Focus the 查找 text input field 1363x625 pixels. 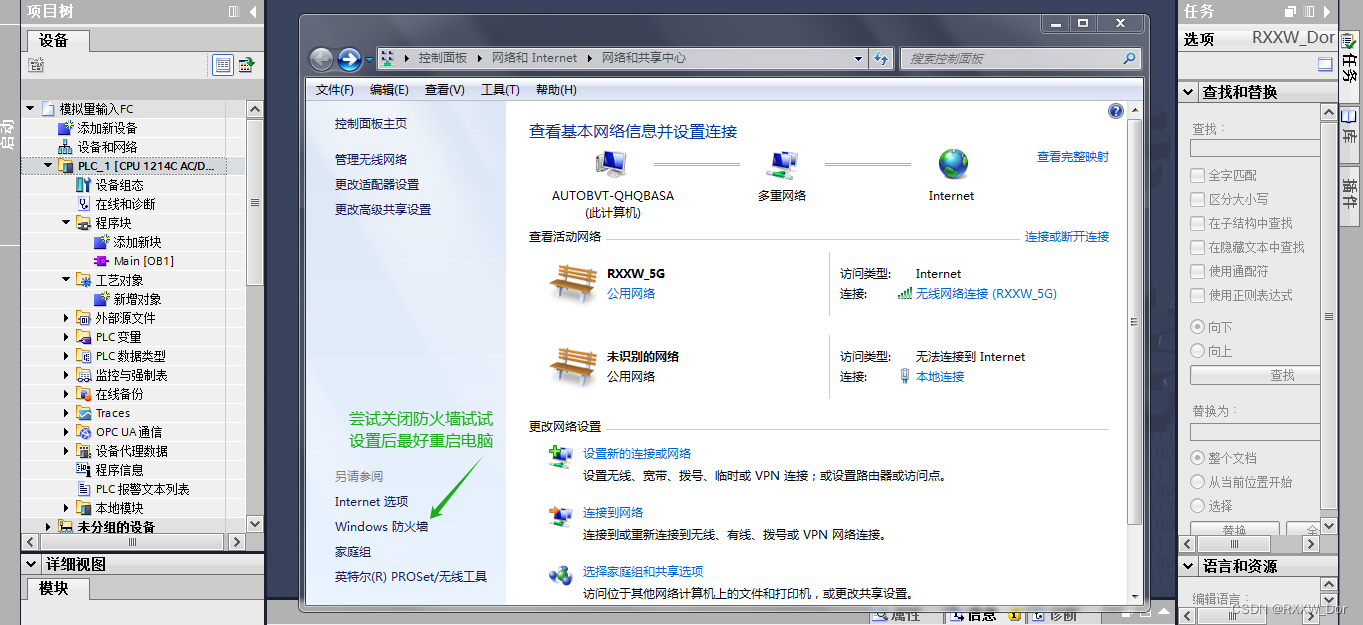point(1256,148)
